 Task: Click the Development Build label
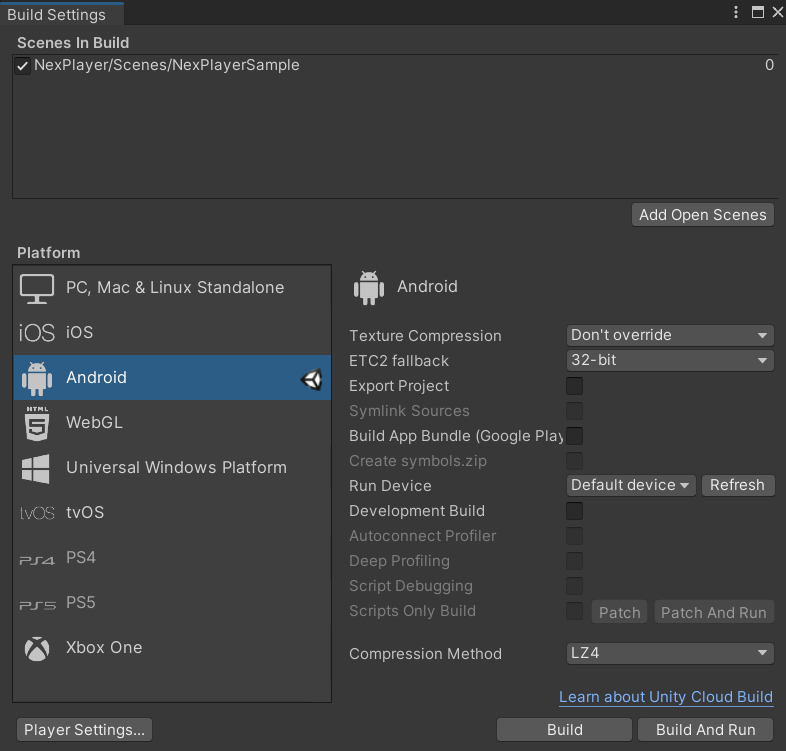tap(417, 511)
